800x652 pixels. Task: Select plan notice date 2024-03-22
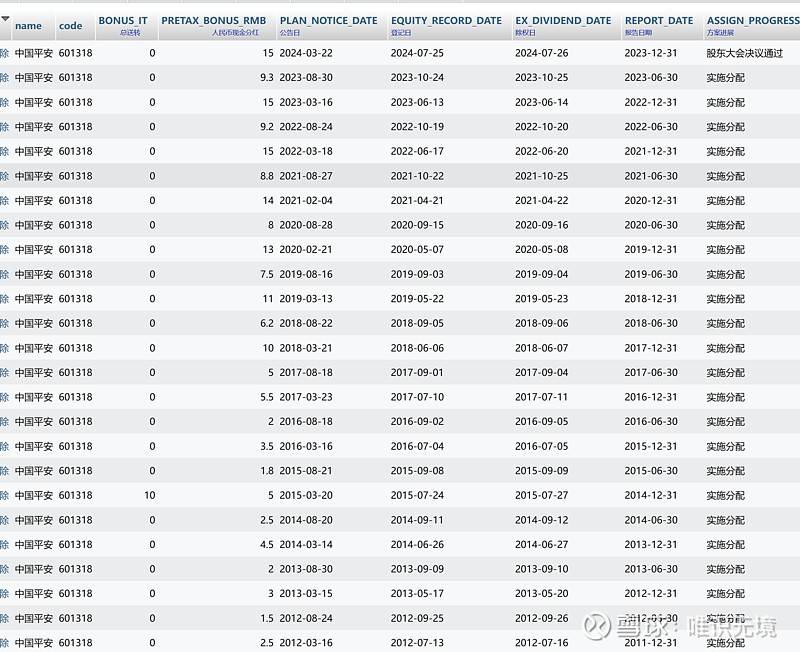306,53
